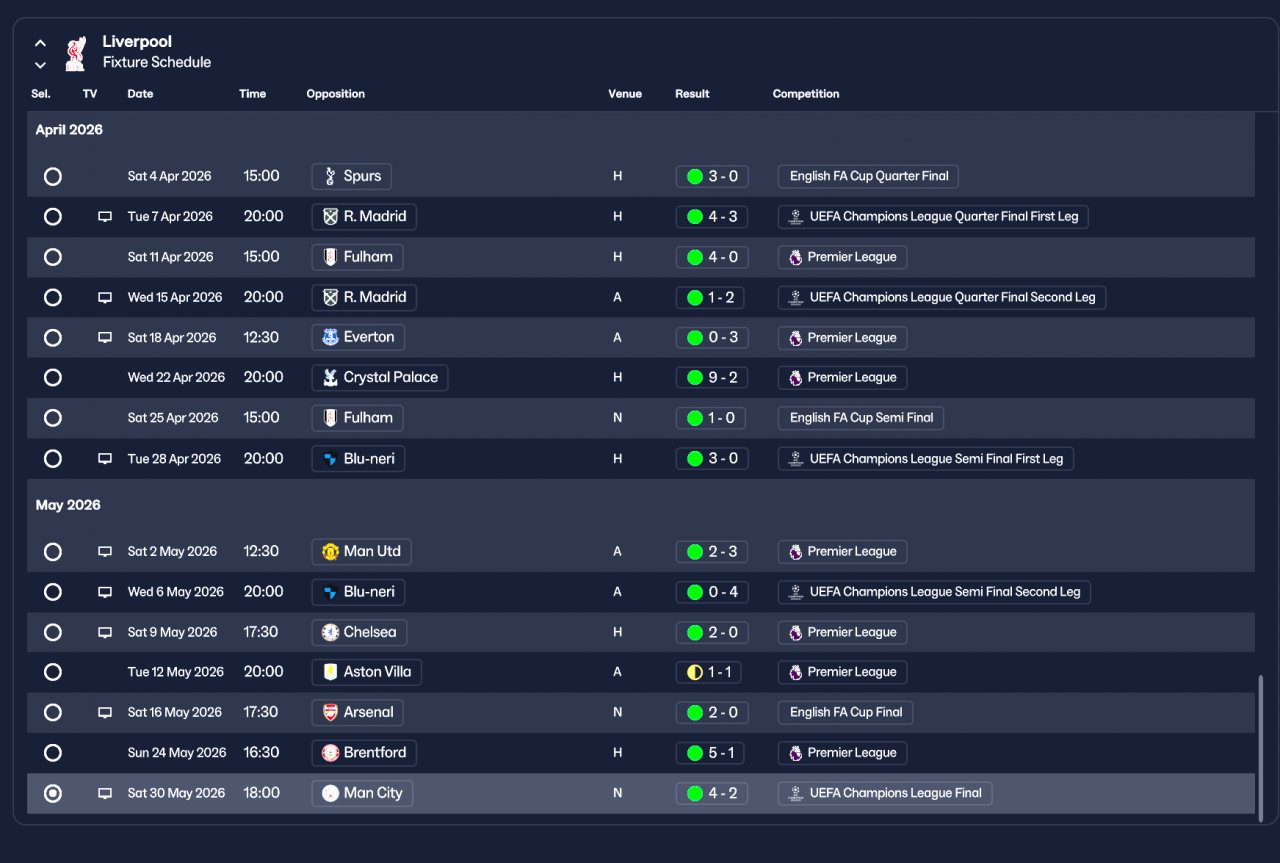The width and height of the screenshot is (1280, 863).
Task: Click the Brentford crest icon
Action: pyautogui.click(x=330, y=753)
